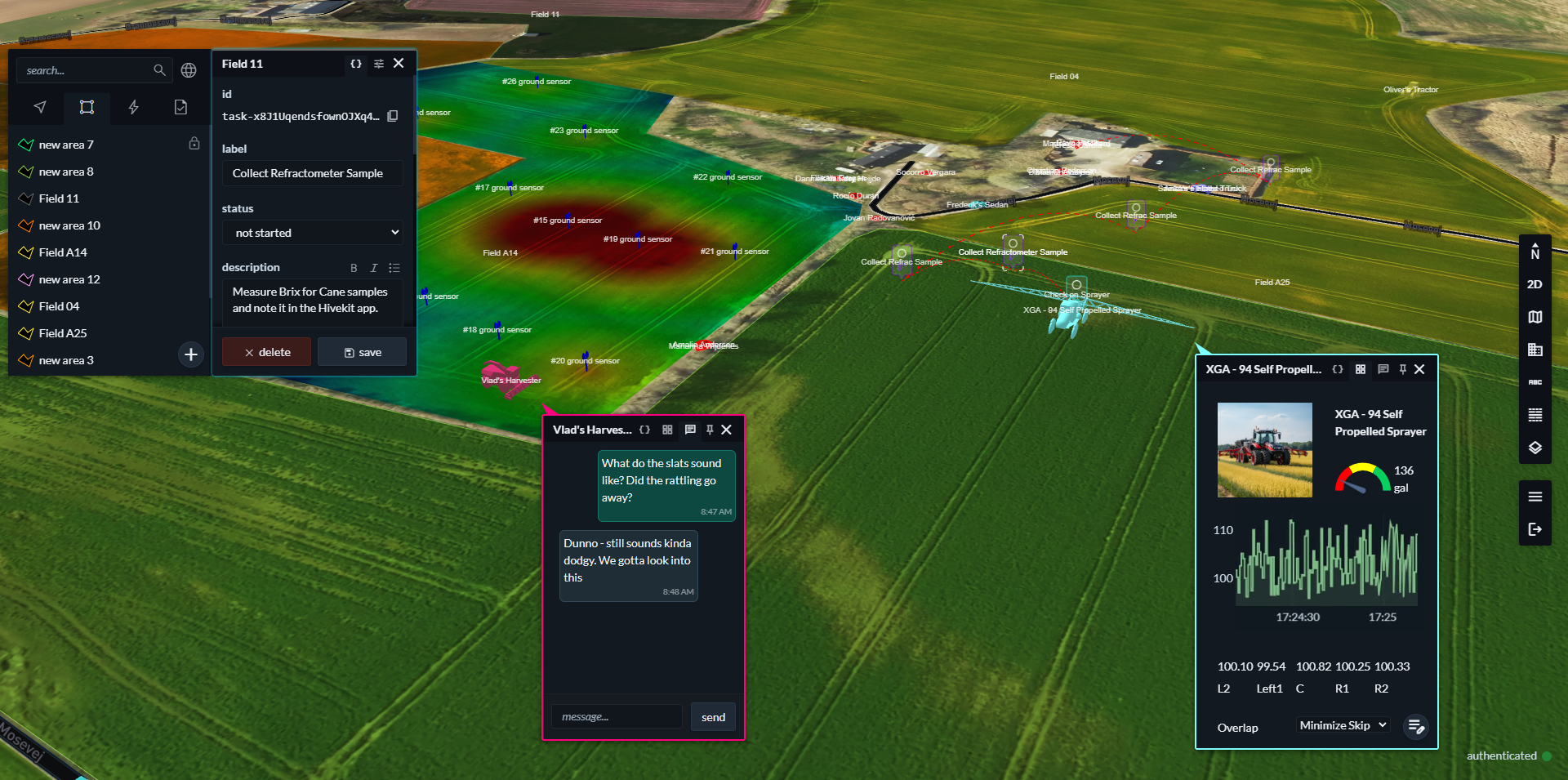1568x780 pixels.
Task: Open dashboard grid in Vlad's Harvester popup
Action: pyautogui.click(x=668, y=430)
